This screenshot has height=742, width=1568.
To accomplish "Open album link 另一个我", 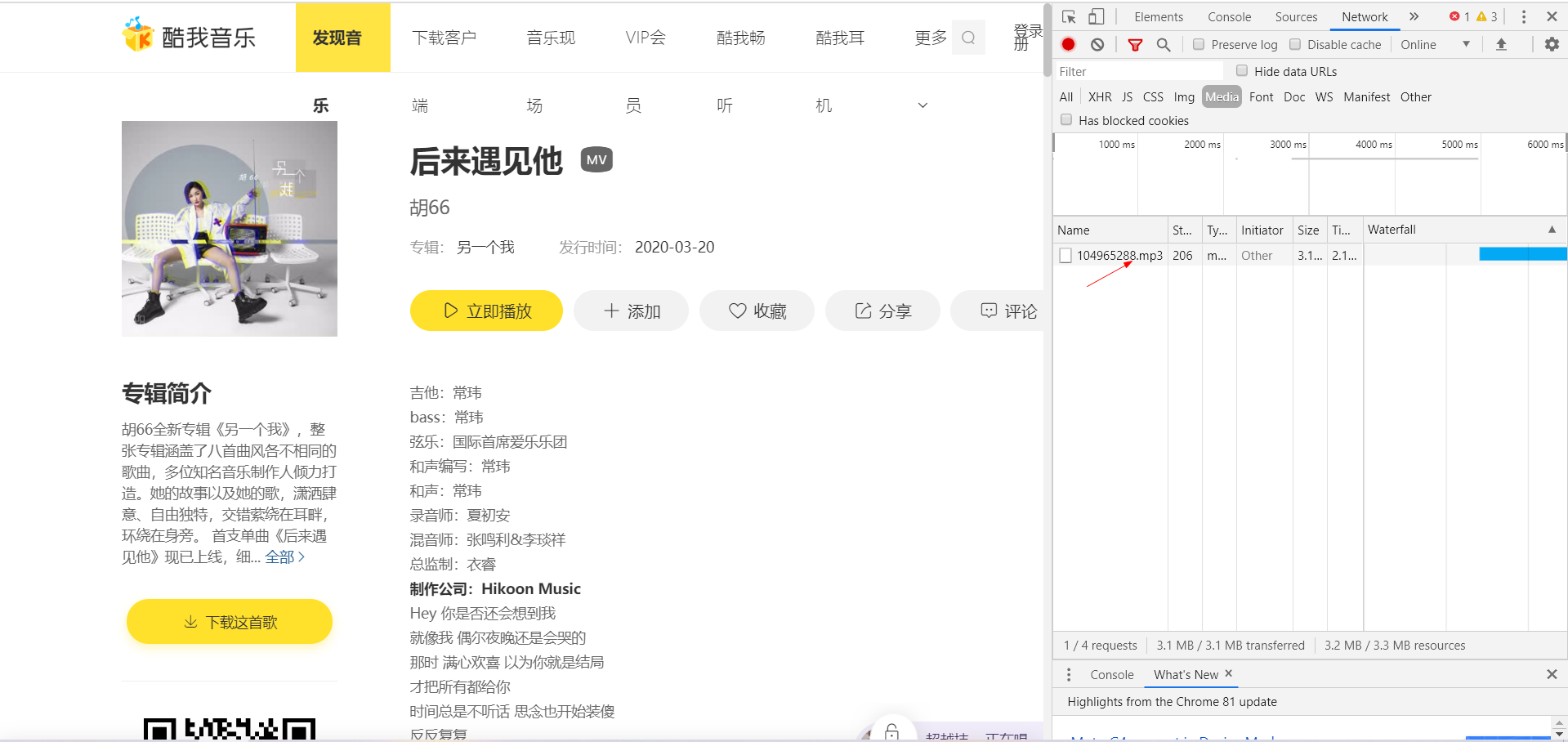I will (x=485, y=247).
